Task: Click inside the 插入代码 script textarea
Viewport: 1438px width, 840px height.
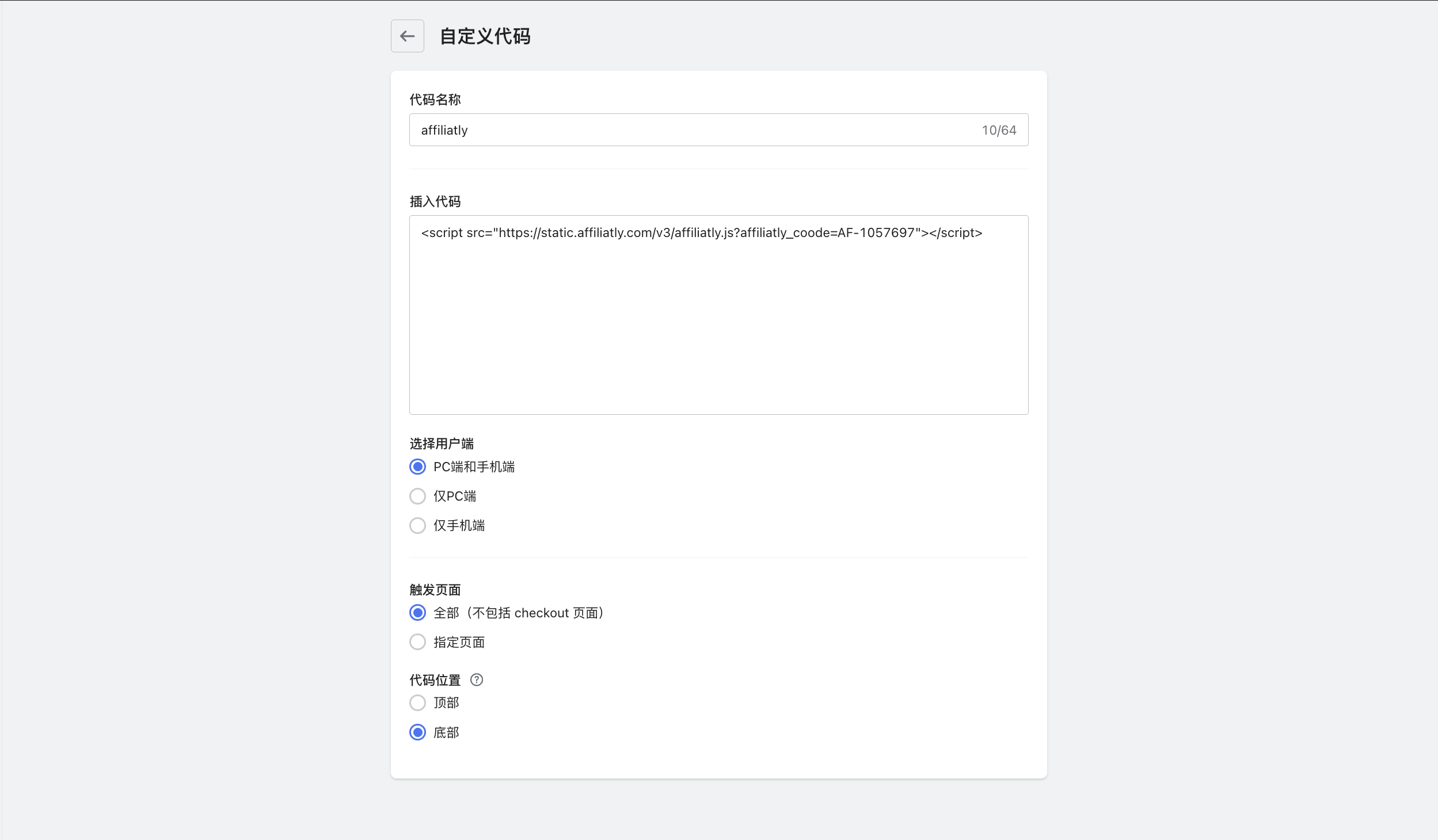Action: pyautogui.click(x=718, y=315)
